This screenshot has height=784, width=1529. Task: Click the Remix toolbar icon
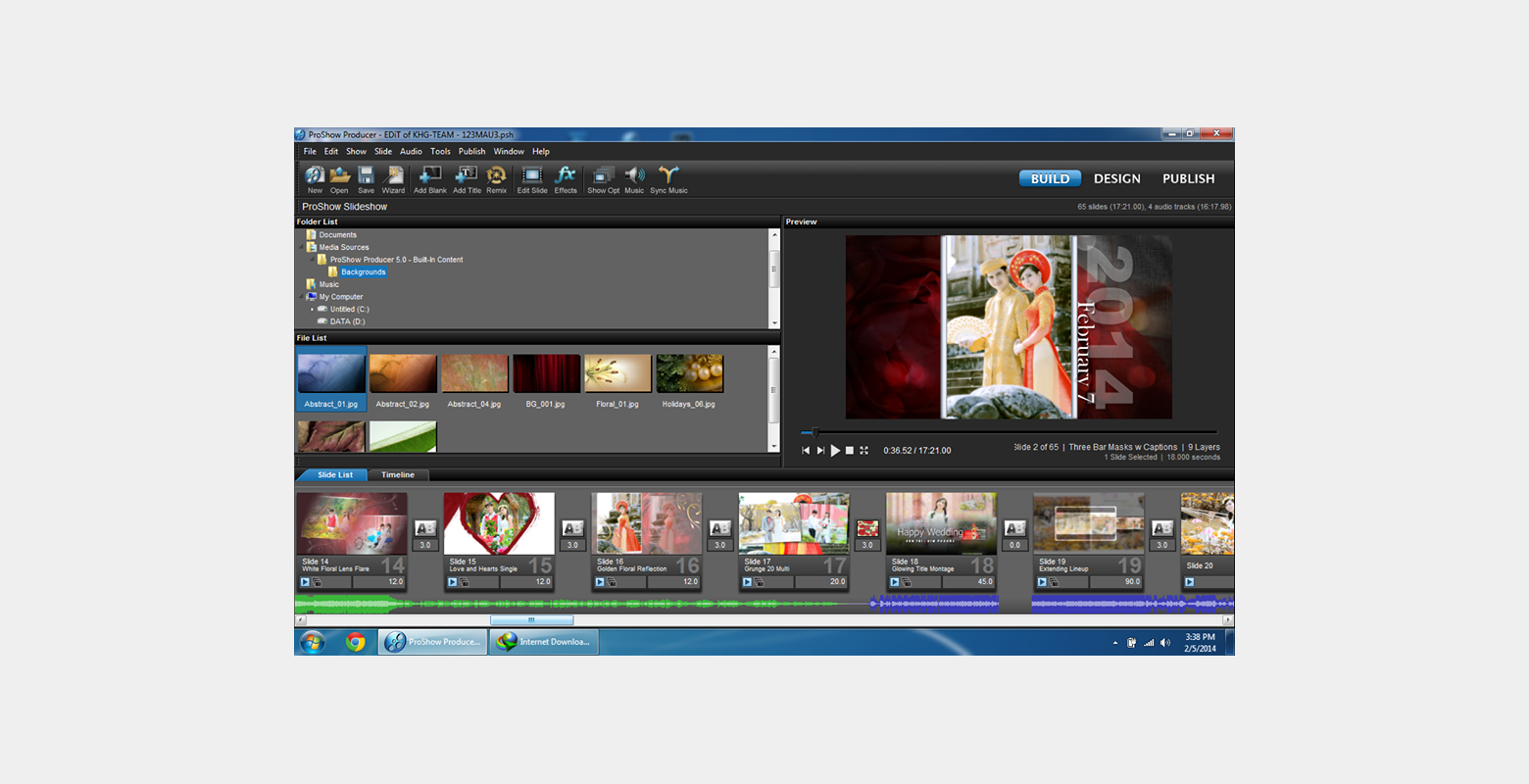point(497,179)
